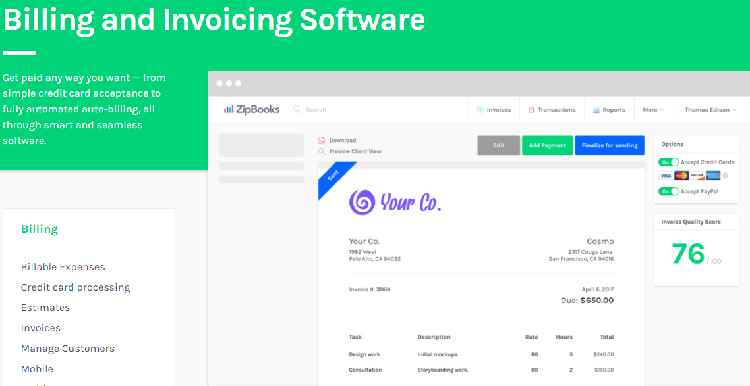
Task: Toggle the Accept PayPal switch
Action: [668, 191]
